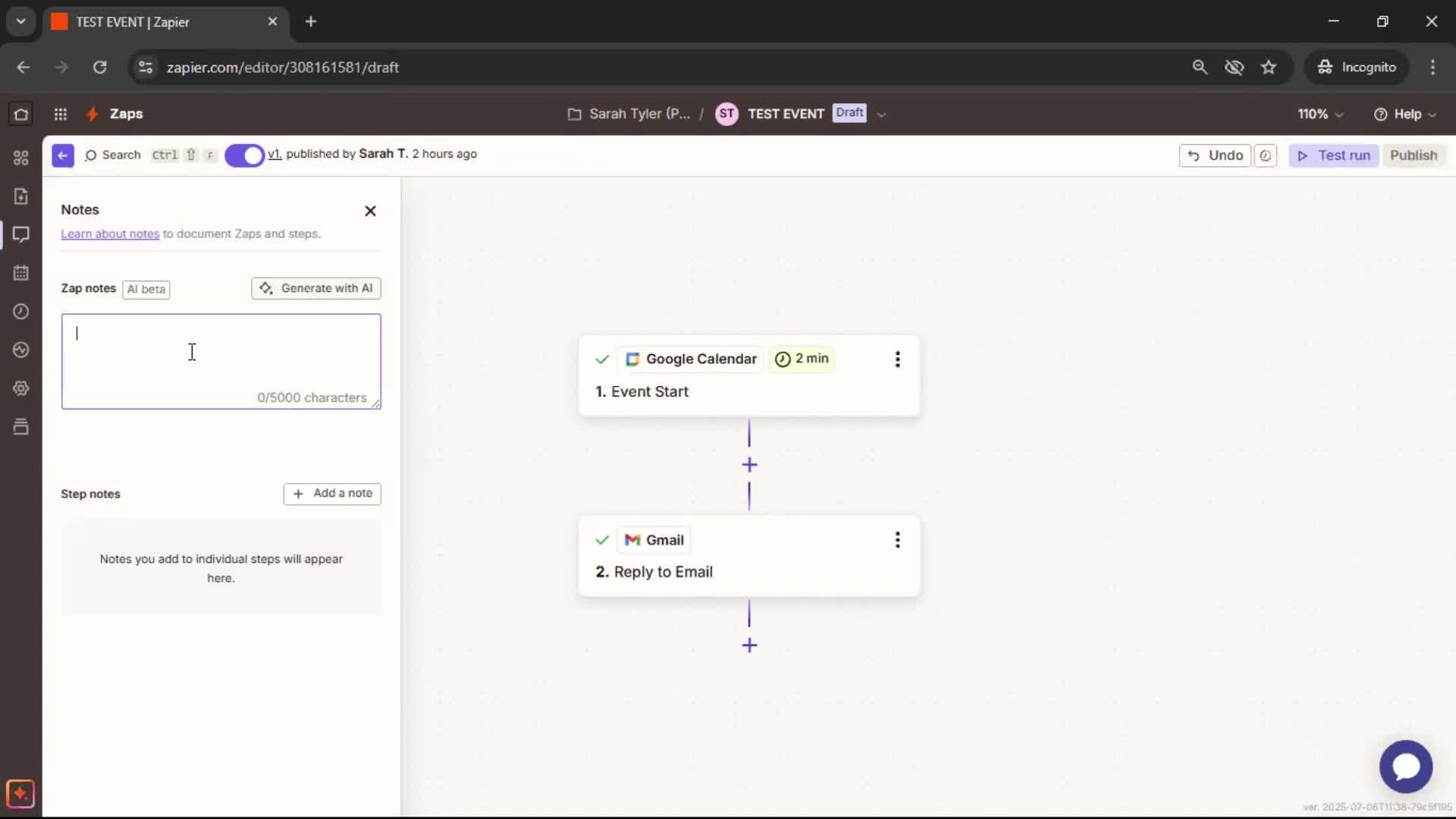Screen dimensions: 1456x819
Task: Click the tracking protection eye icon
Action: point(1234,67)
